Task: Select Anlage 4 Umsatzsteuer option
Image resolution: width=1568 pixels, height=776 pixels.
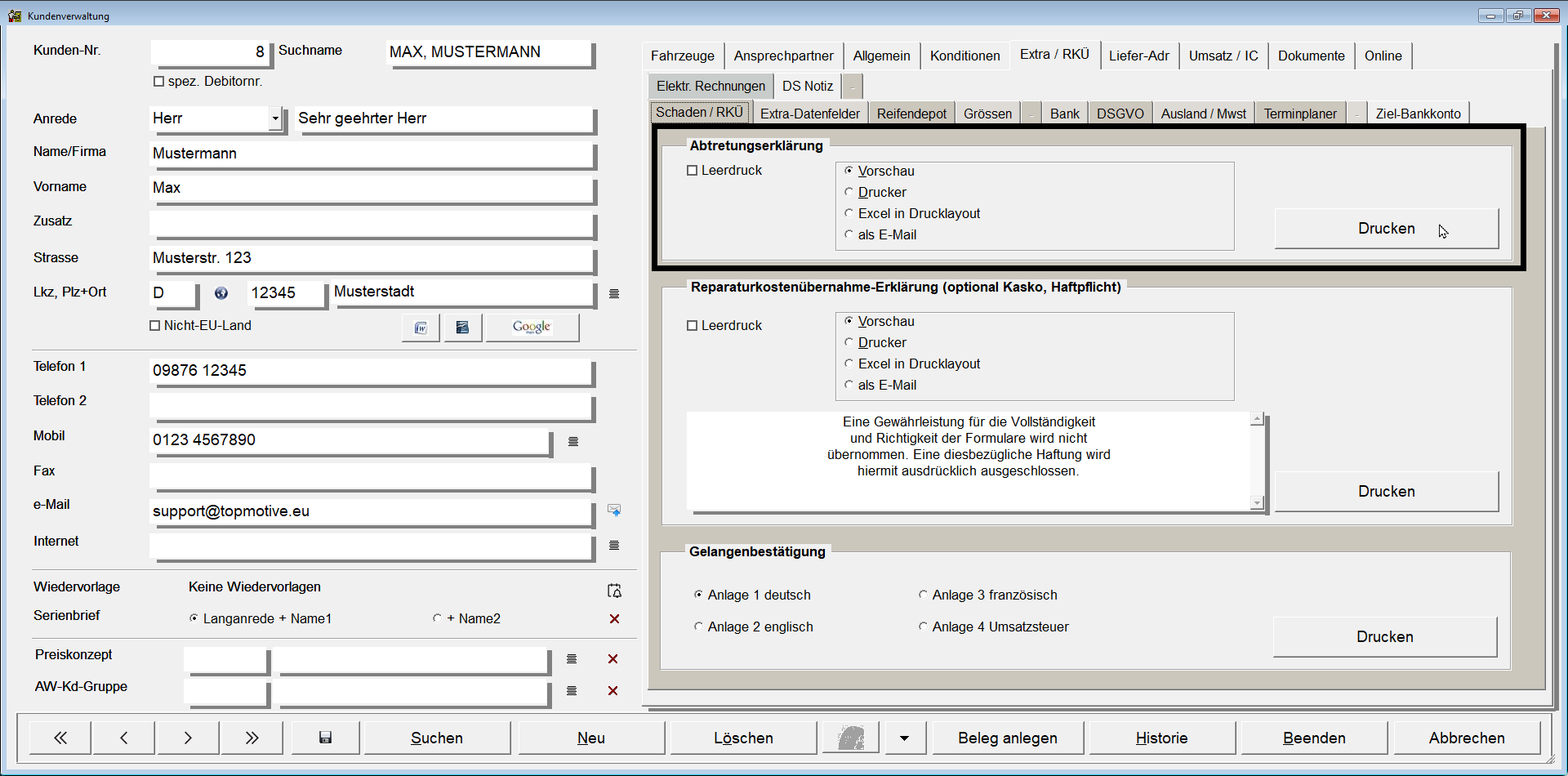Action: (x=923, y=627)
